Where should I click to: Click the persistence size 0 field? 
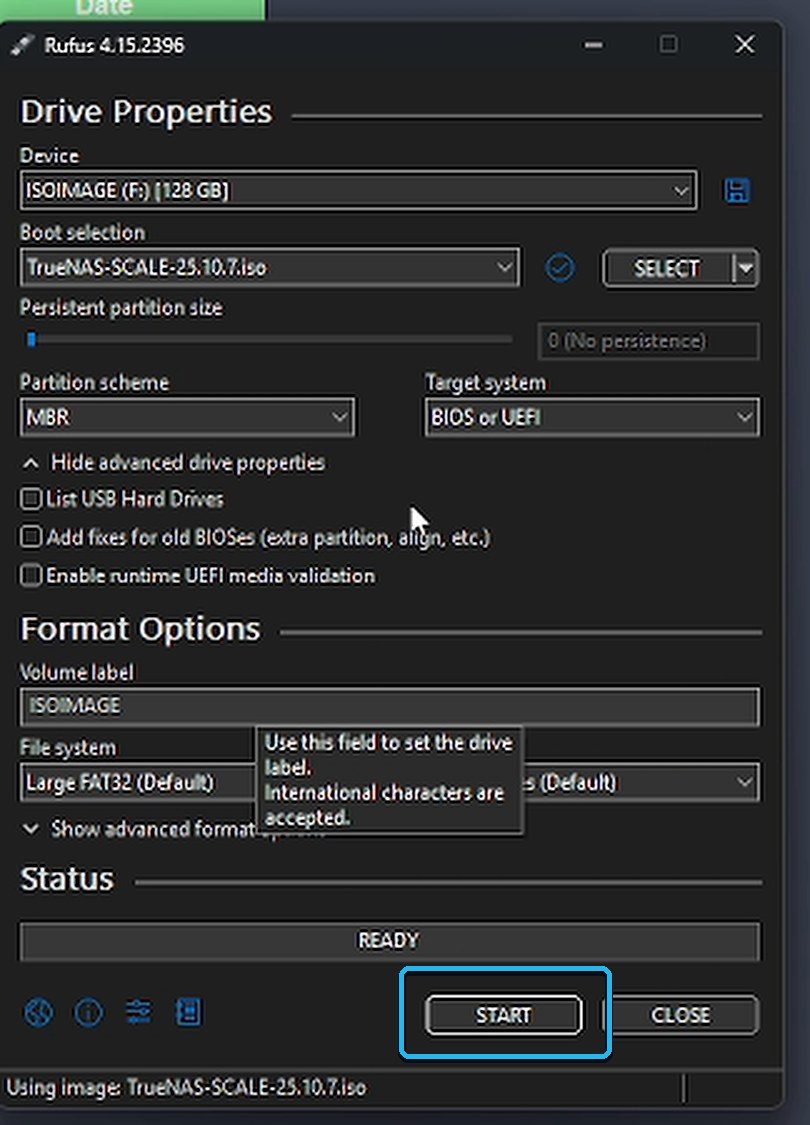point(649,341)
